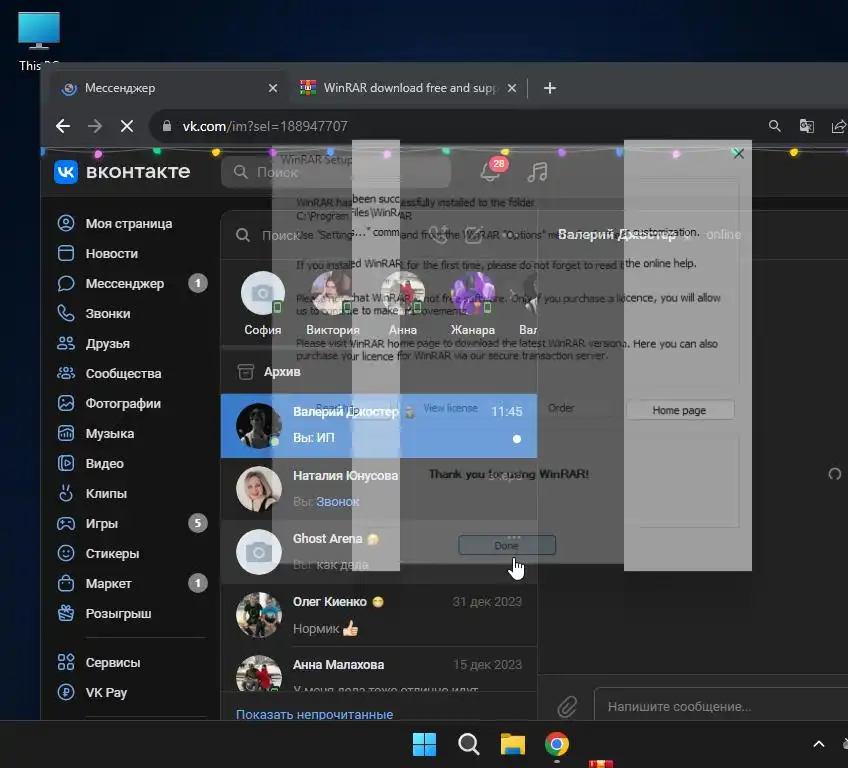Open Виктория's avatar in contacts row
Viewport: 848px width, 768px height.
(x=333, y=293)
